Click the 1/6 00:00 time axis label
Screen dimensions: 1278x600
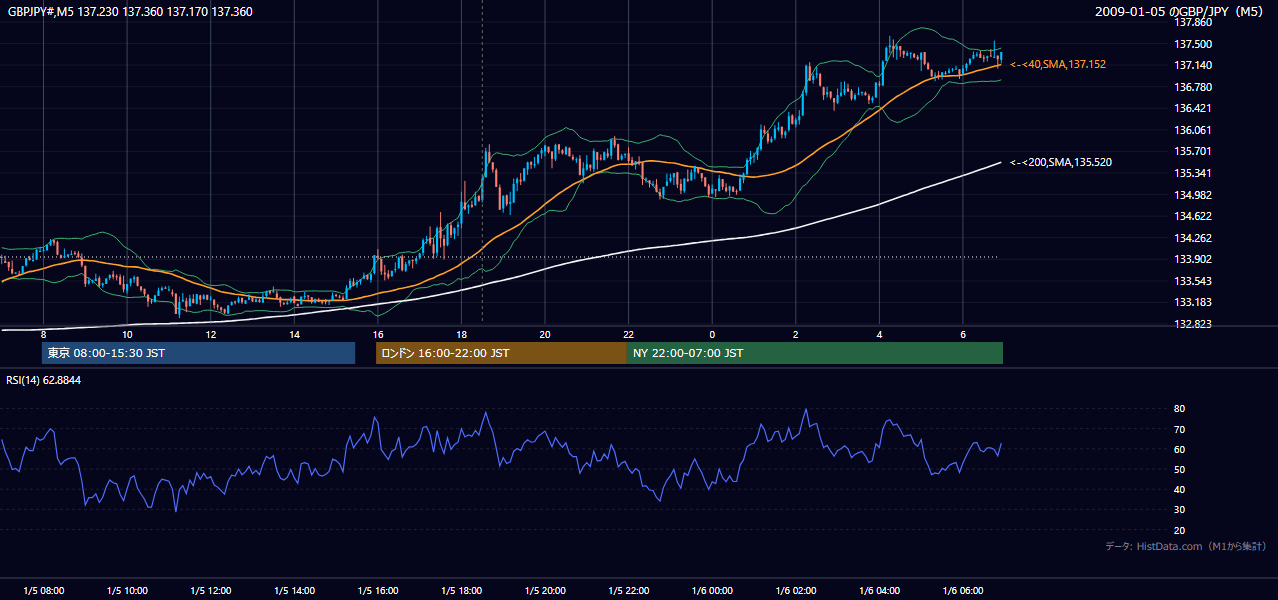tap(712, 591)
